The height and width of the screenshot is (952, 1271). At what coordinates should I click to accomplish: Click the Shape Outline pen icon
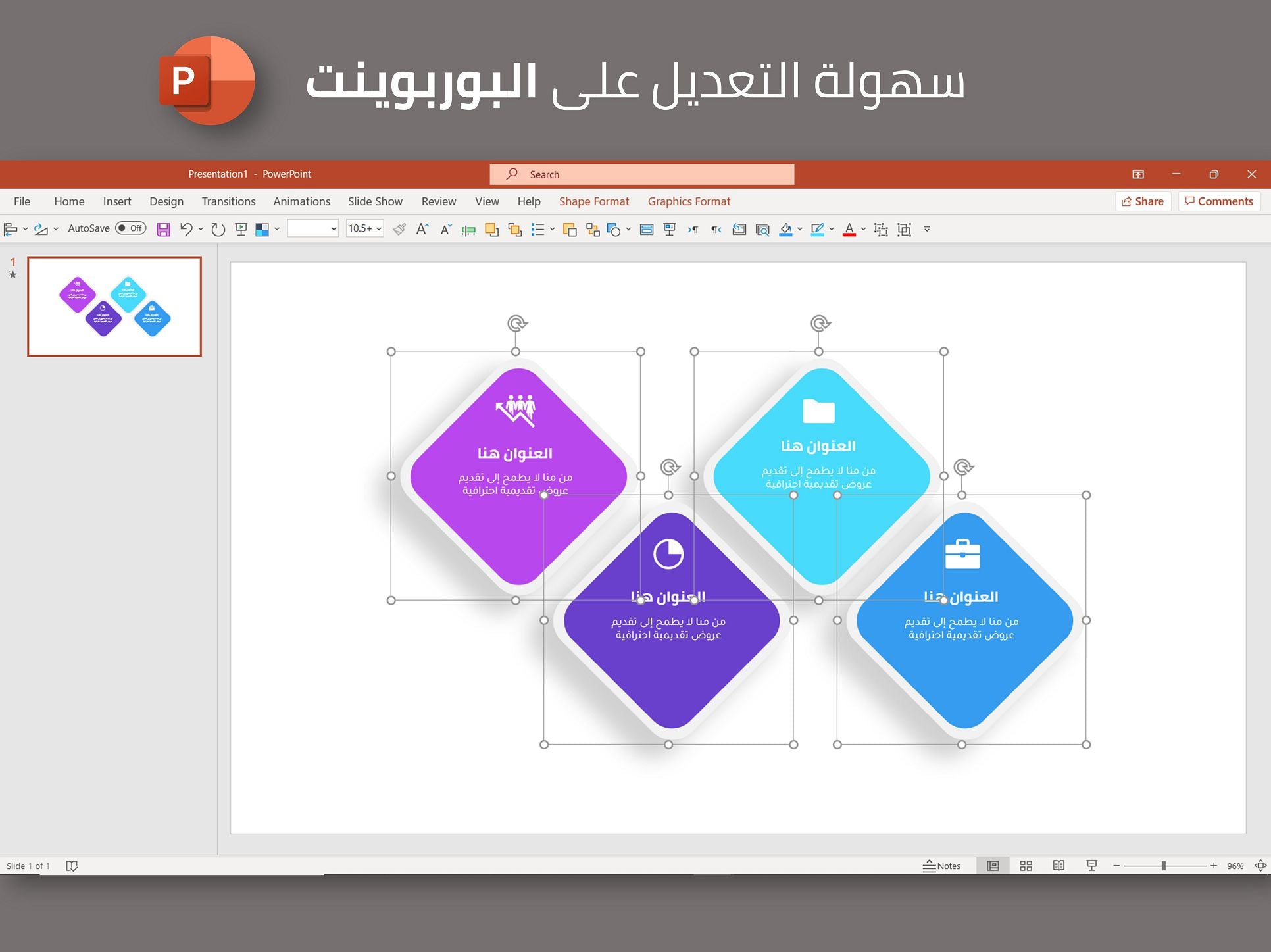[817, 229]
